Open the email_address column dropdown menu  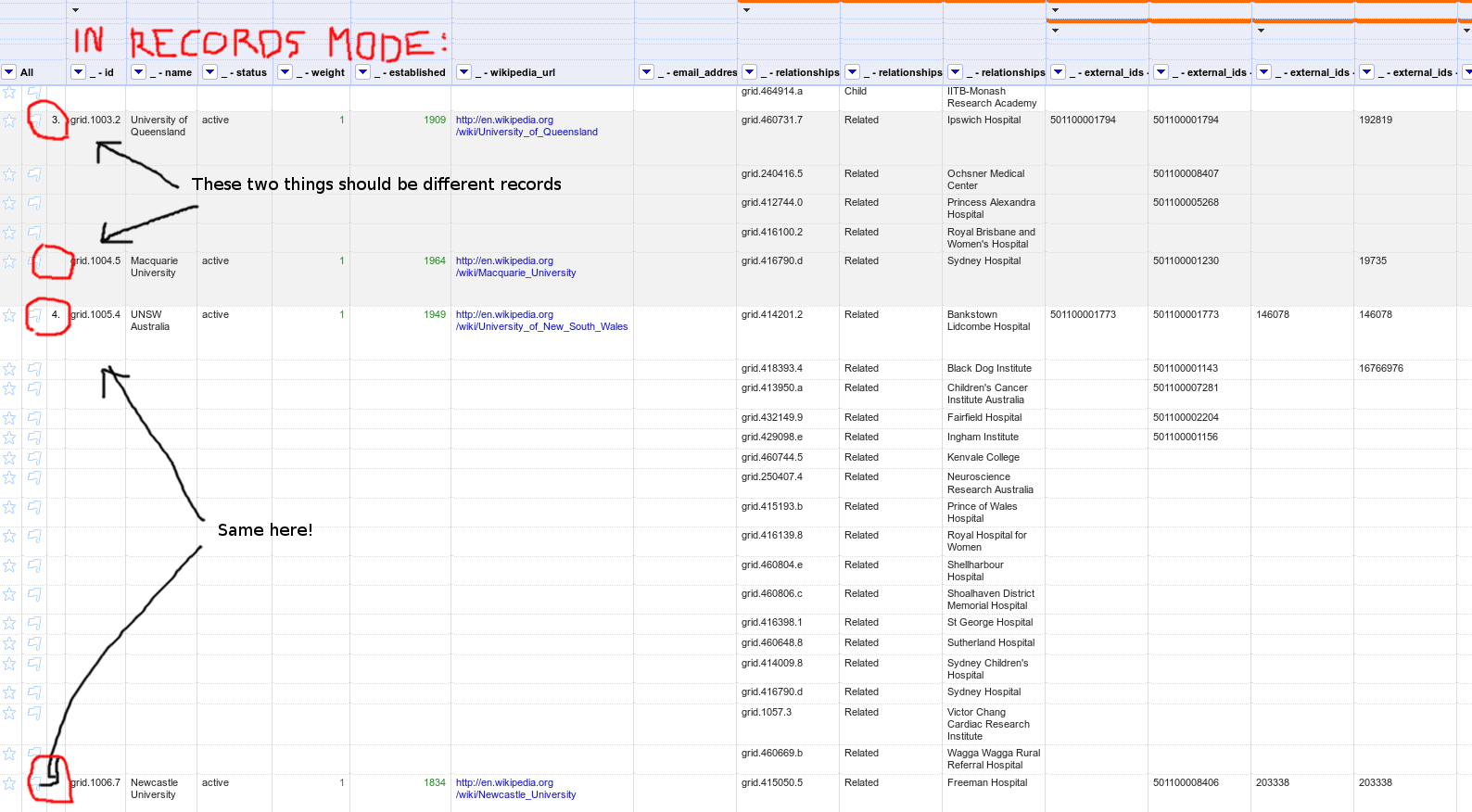click(x=647, y=72)
